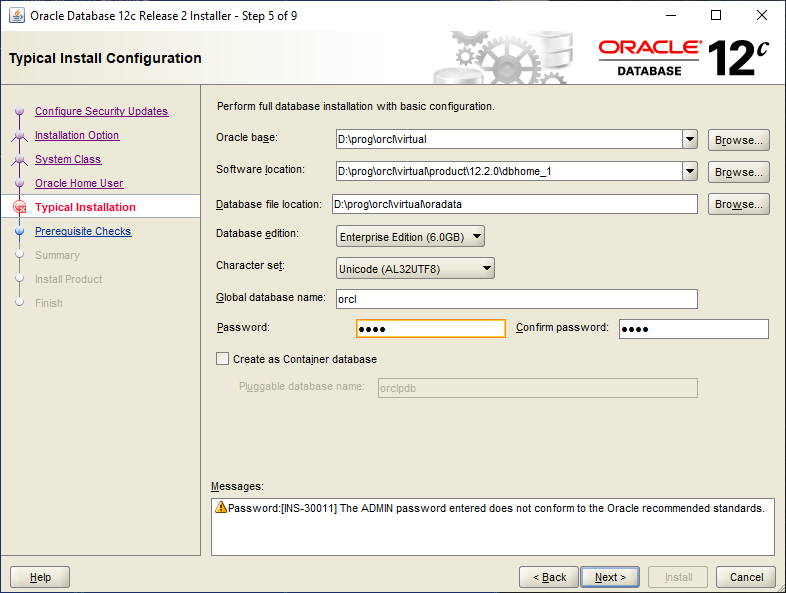Open the Prerequisite Checks step
The image size is (786, 593).
(83, 231)
